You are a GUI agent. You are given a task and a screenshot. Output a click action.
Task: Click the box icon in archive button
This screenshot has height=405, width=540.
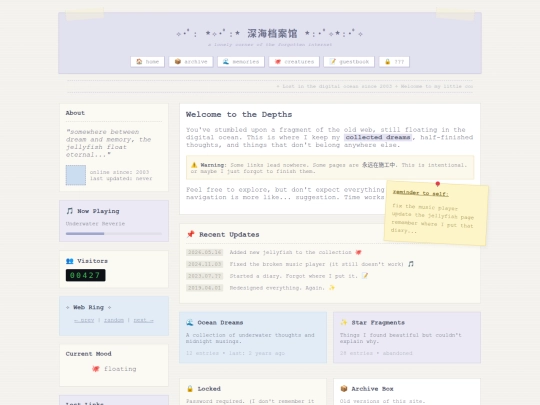178,62
